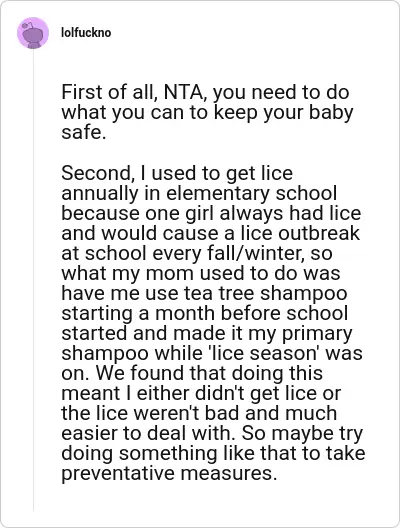This screenshot has height=528, width=400.
Task: Open the lolfuckno user profile
Action: tap(86, 33)
